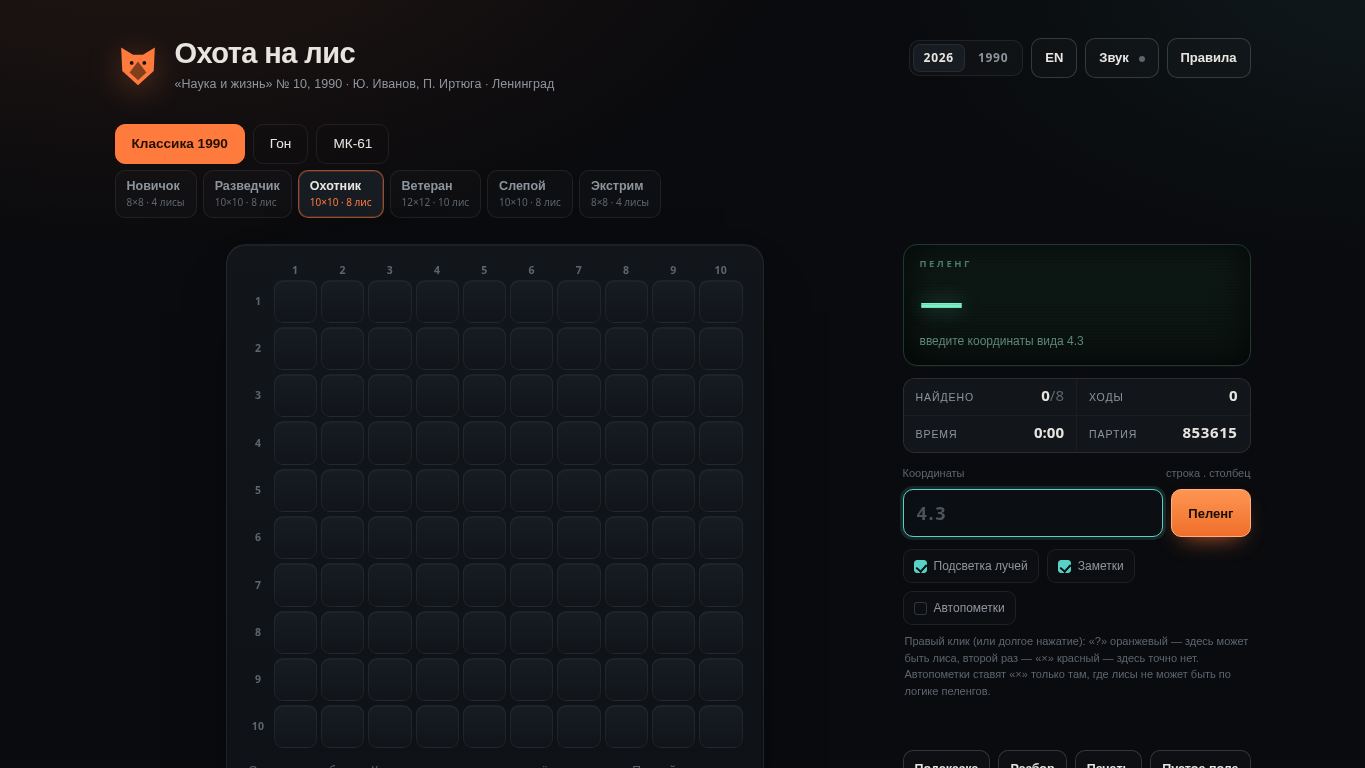Choose the Новичок 8×8 difficulty

[x=155, y=194]
